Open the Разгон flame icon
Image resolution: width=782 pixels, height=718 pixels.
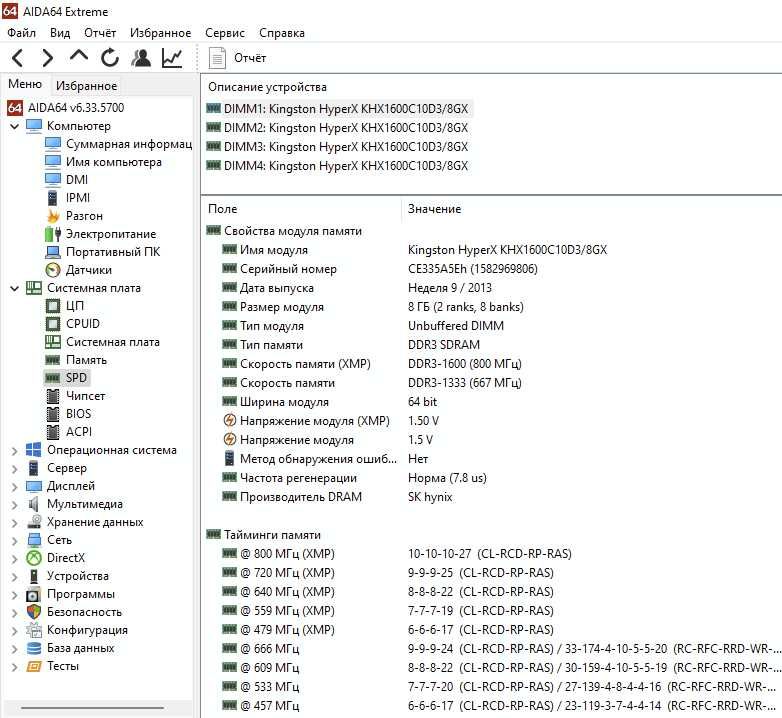point(53,216)
